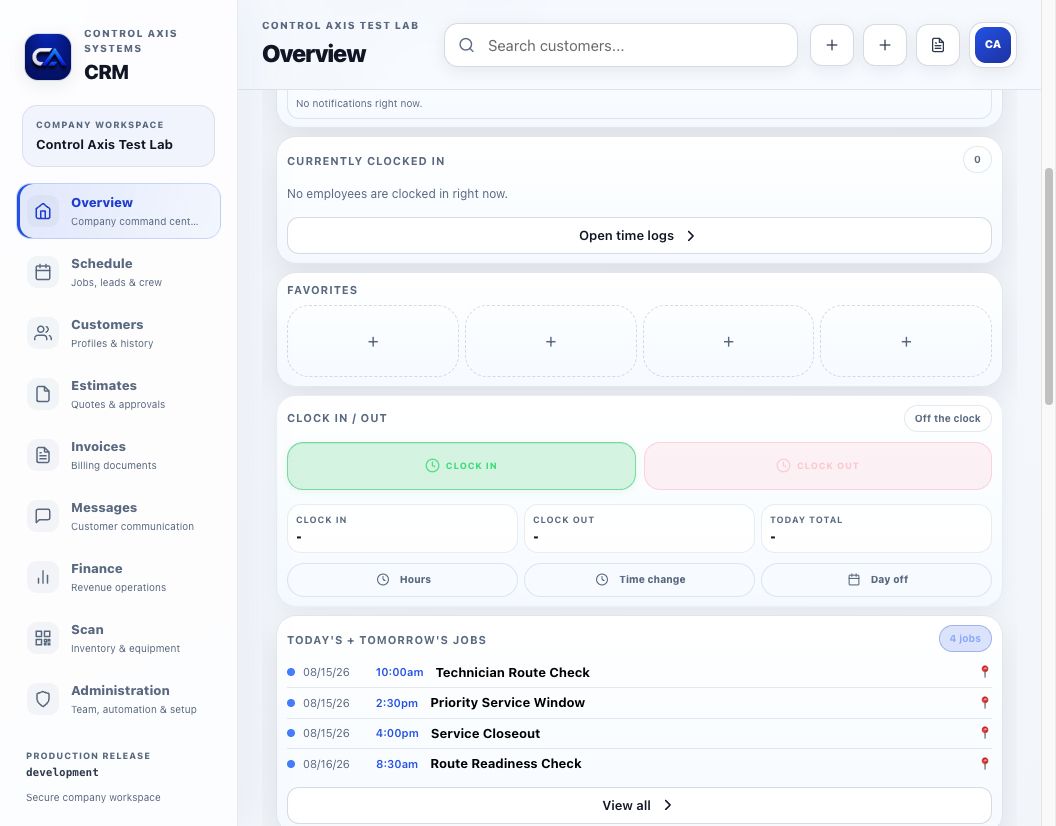Open the Schedule calendar icon

[x=43, y=272]
